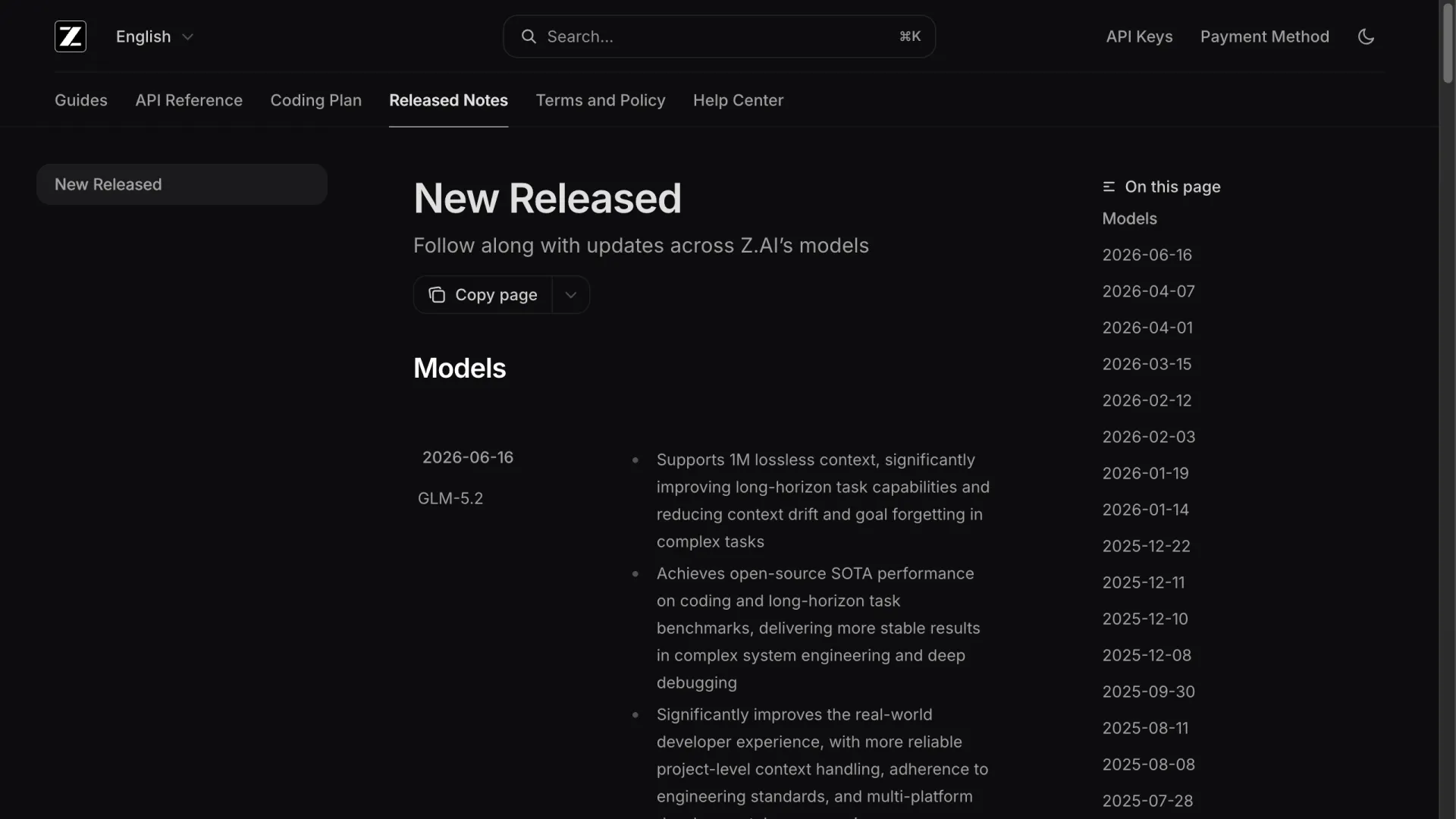The height and width of the screenshot is (819, 1456).
Task: Click the ⌘K shortcut hint in search
Action: coord(910,36)
